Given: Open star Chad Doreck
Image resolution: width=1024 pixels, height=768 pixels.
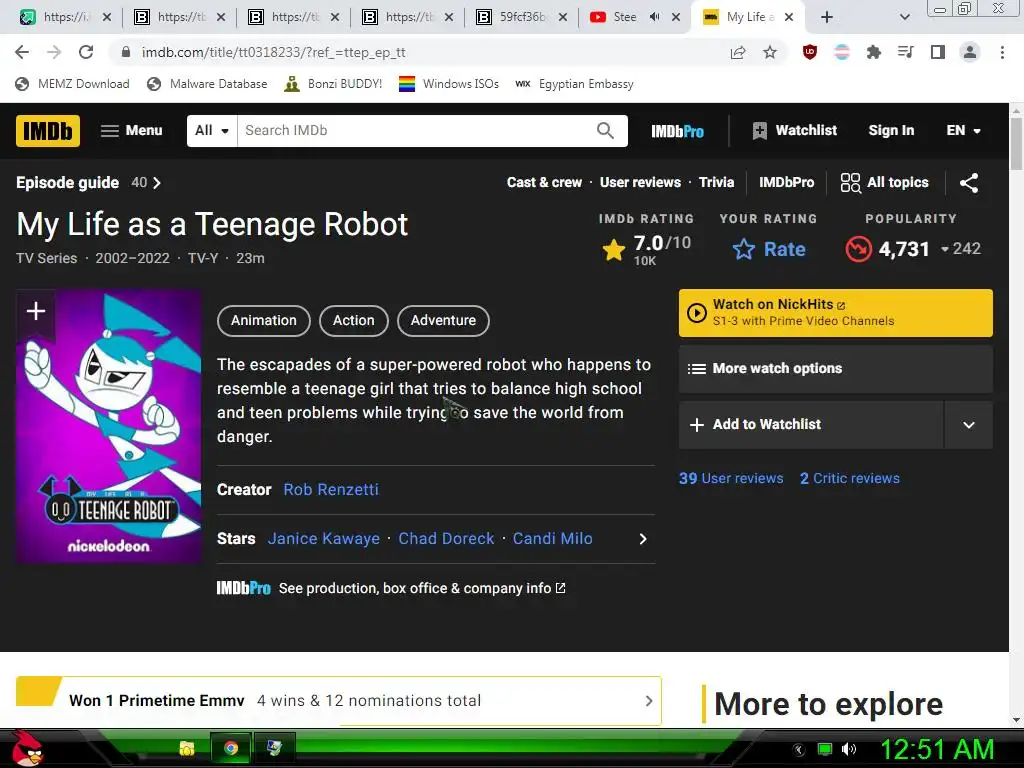Looking at the screenshot, I should click(446, 539).
